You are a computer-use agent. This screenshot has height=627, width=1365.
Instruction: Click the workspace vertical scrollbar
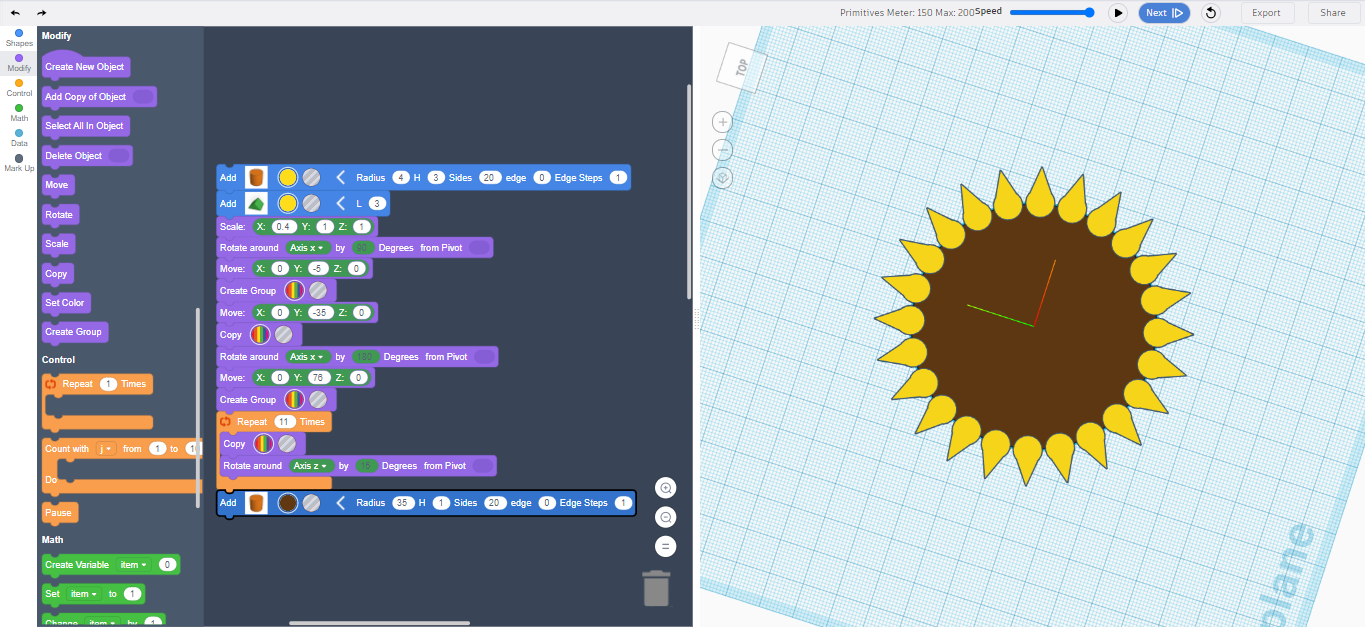point(688,190)
